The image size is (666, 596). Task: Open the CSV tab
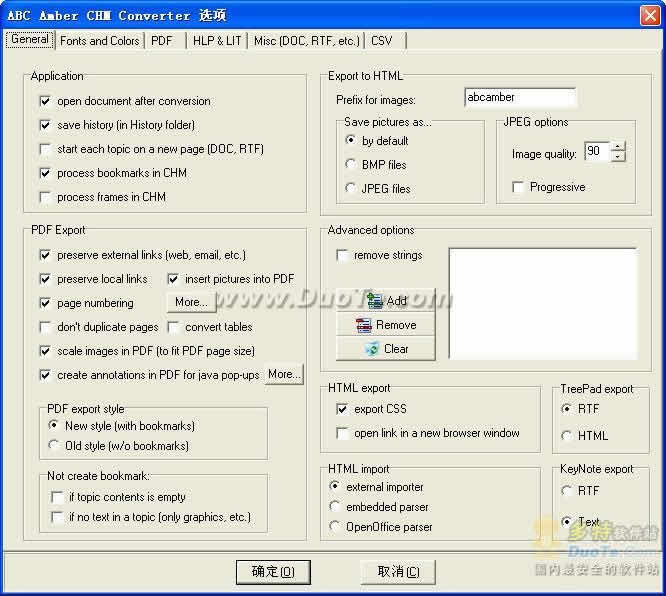coord(381,41)
